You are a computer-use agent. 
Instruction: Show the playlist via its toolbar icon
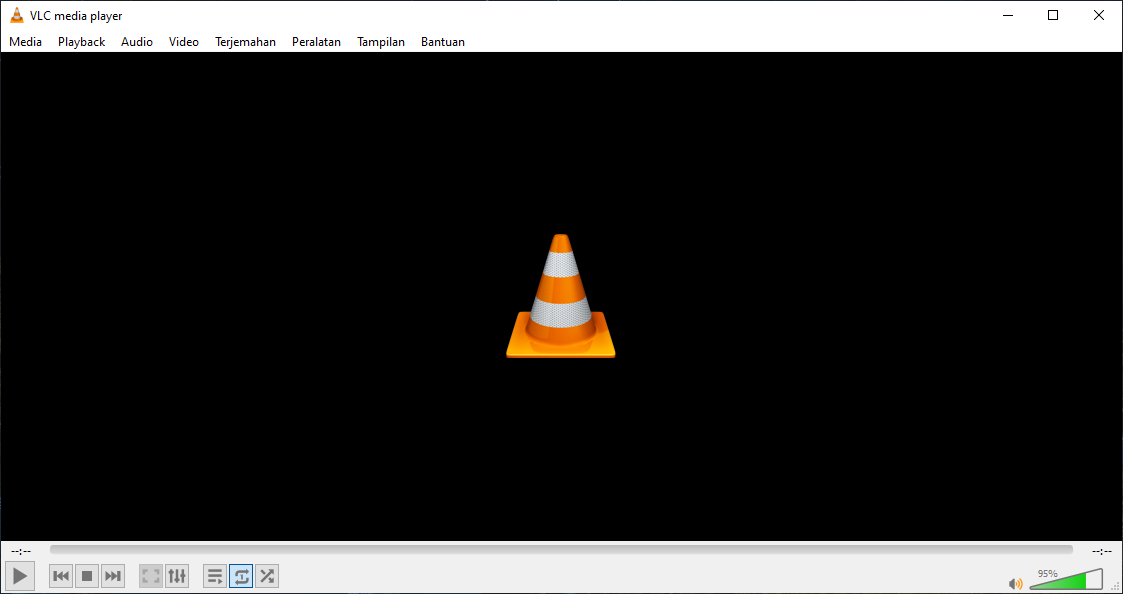tap(214, 575)
